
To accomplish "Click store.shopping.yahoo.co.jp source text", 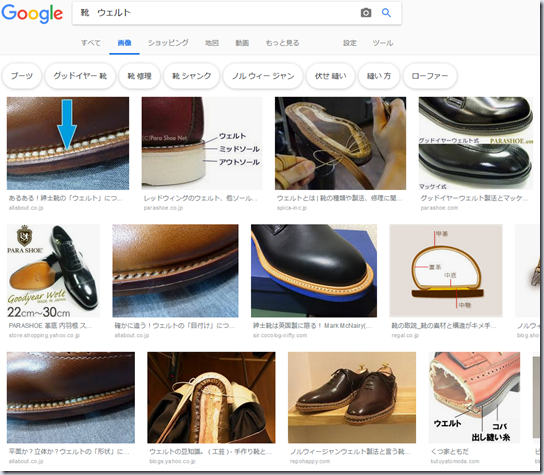I will (x=44, y=336).
